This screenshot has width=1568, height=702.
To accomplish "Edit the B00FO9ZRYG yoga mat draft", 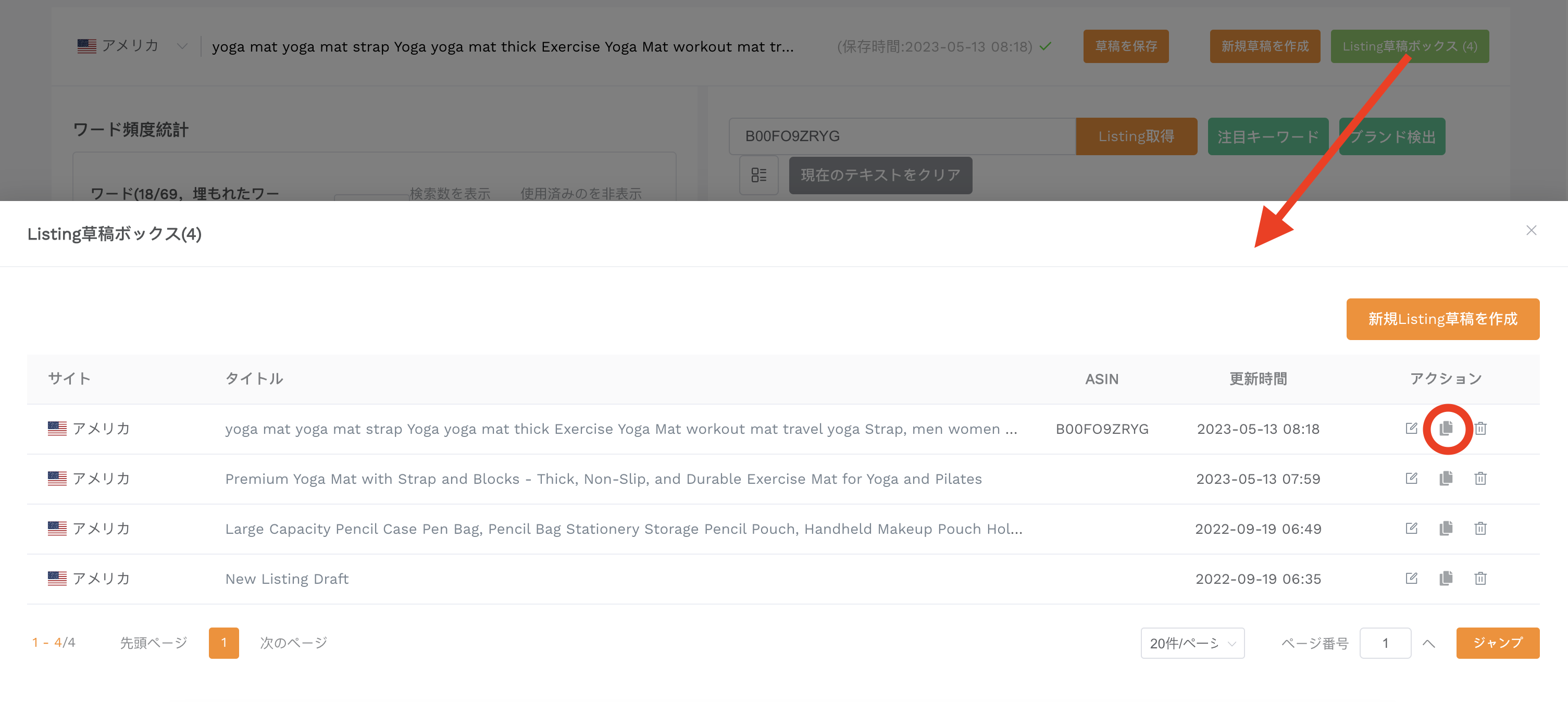I will pos(1411,428).
